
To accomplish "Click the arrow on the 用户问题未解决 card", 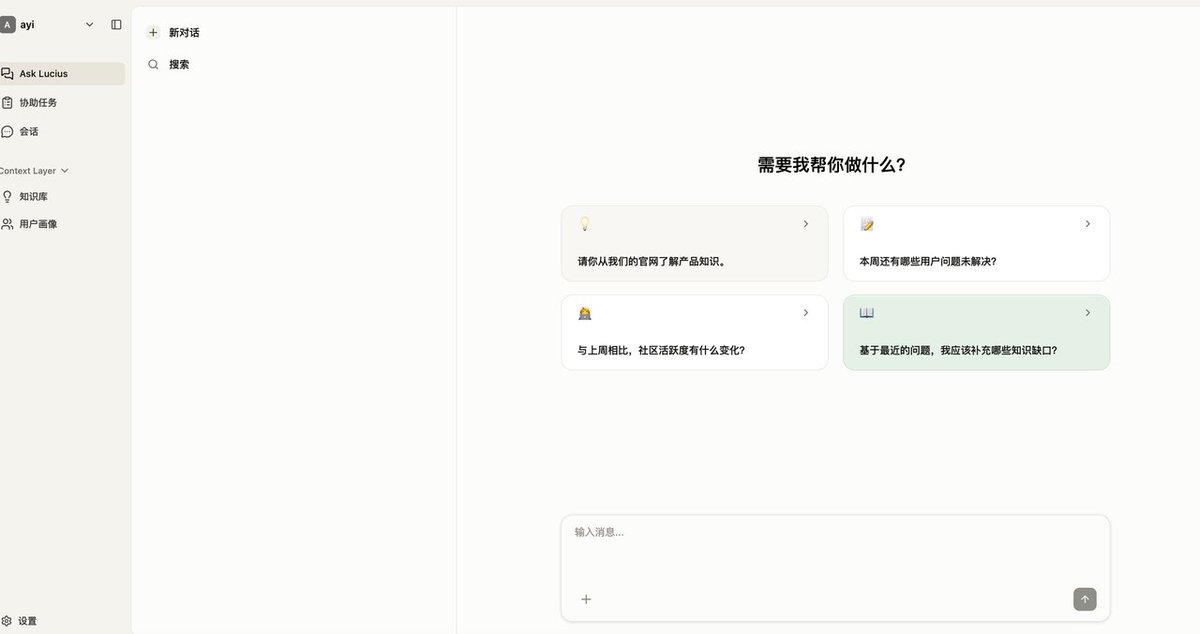I will tap(1088, 224).
